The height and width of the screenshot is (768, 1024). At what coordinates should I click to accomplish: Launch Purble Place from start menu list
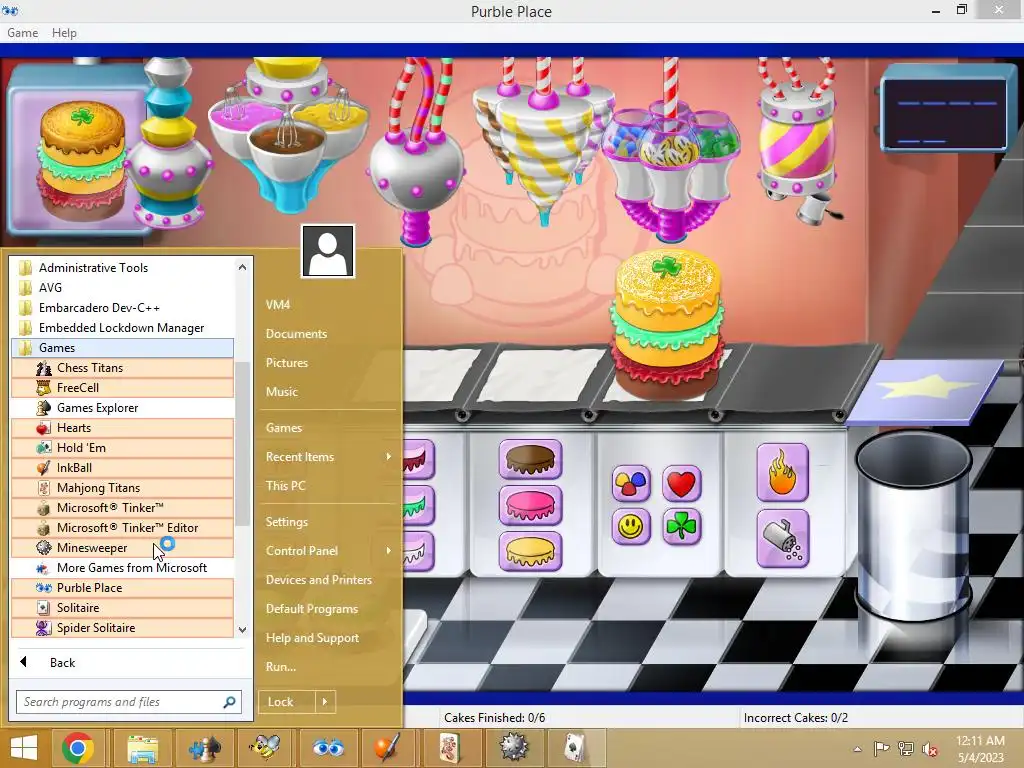coord(122,588)
